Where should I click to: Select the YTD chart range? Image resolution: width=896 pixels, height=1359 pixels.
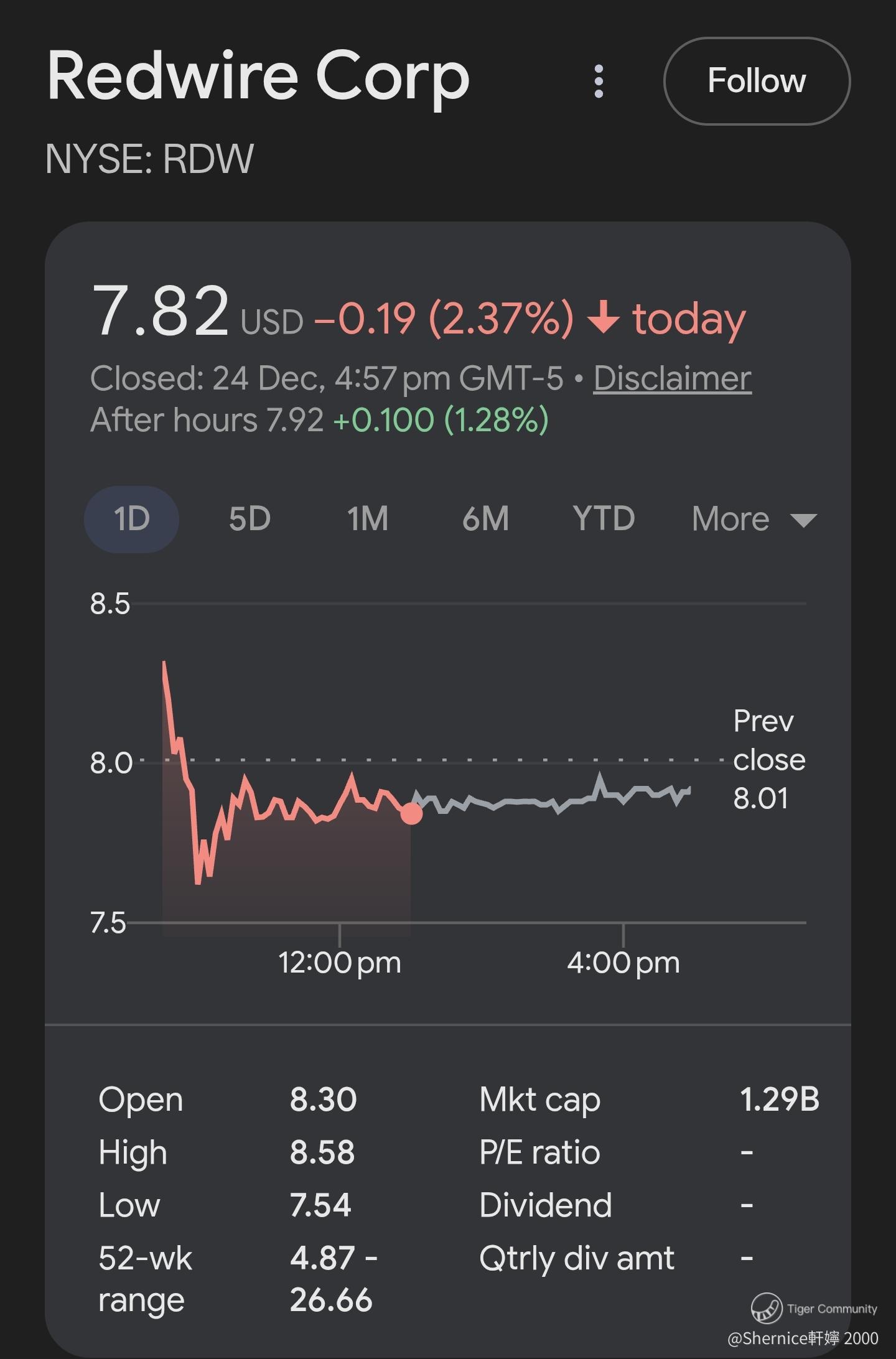tap(604, 519)
